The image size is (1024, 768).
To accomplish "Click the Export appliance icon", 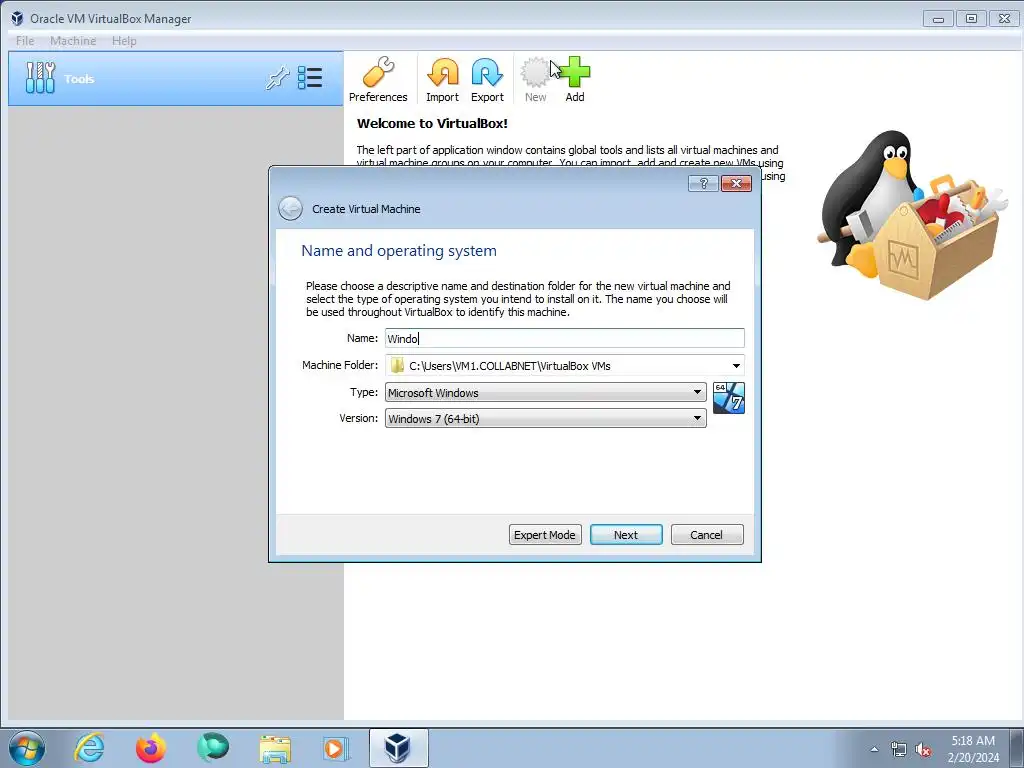I will point(487,80).
